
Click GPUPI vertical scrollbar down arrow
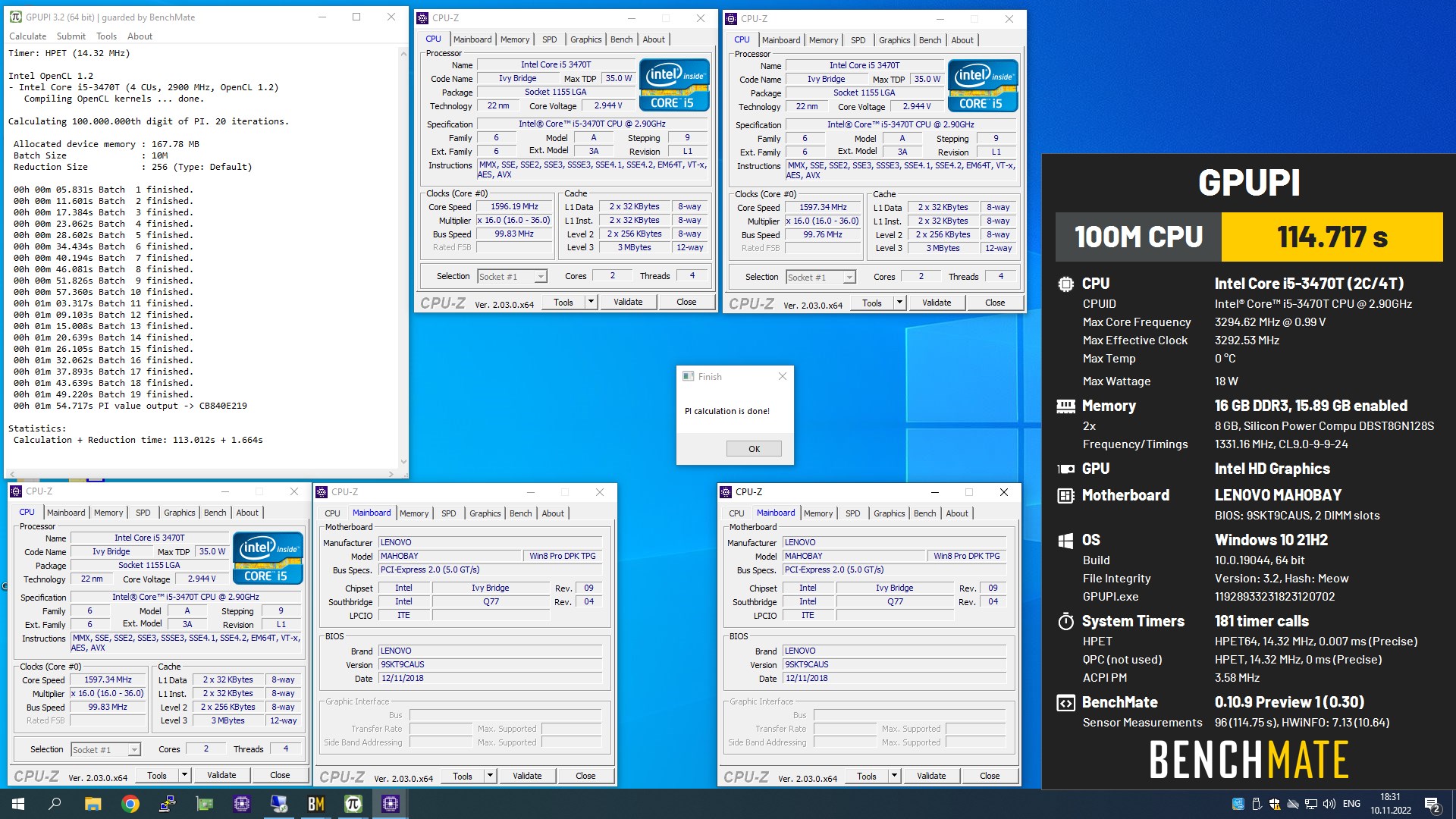[403, 462]
